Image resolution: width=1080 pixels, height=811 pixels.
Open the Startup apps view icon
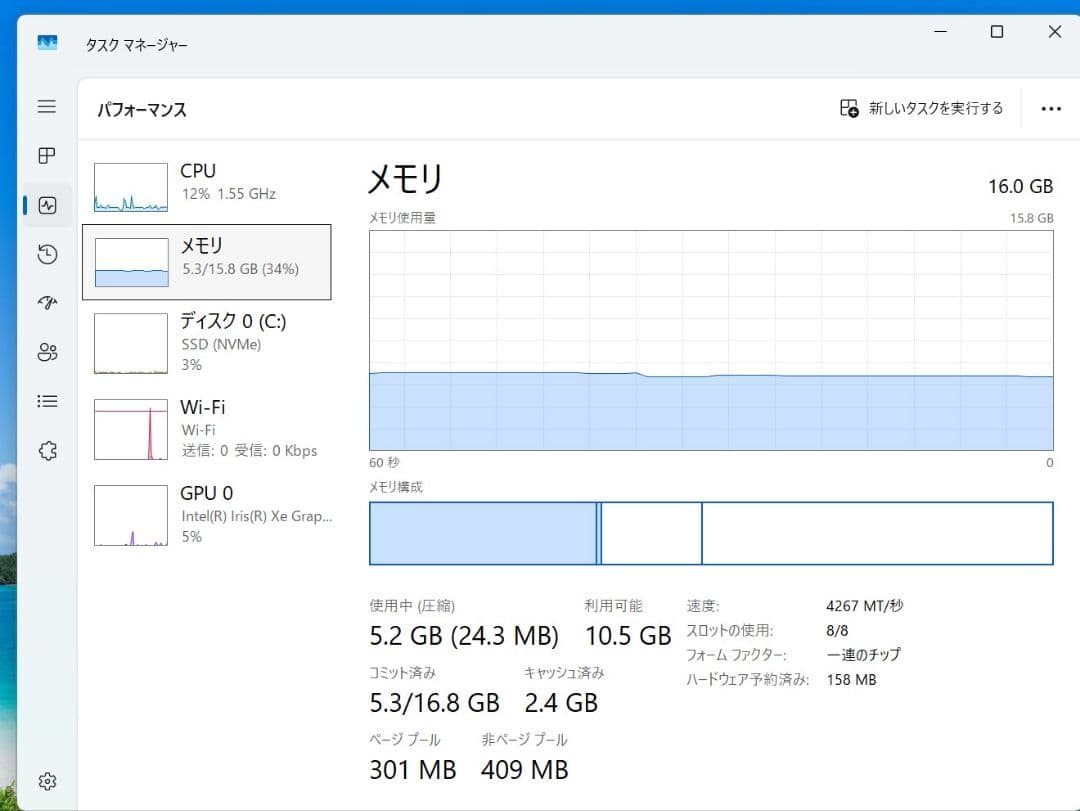click(x=46, y=303)
